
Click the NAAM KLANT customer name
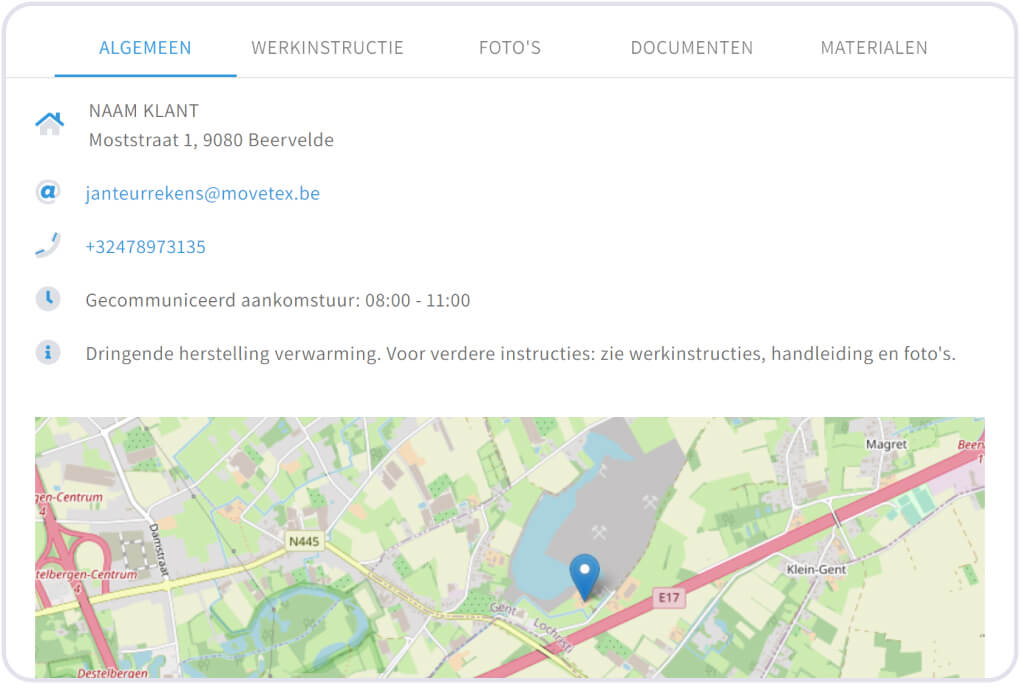(144, 111)
